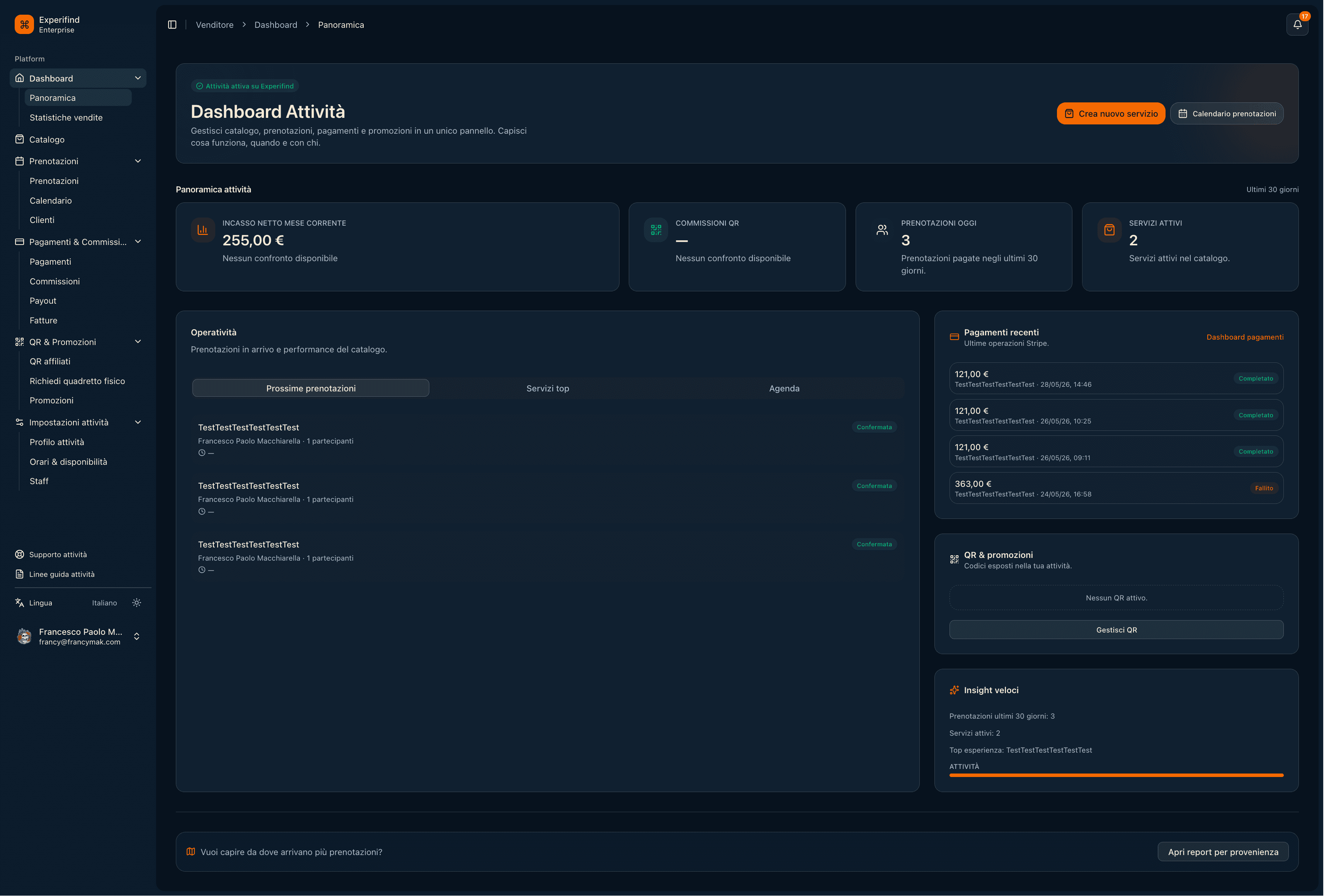
Task: Collapse the Impostazioni attività chevron
Action: [x=138, y=422]
